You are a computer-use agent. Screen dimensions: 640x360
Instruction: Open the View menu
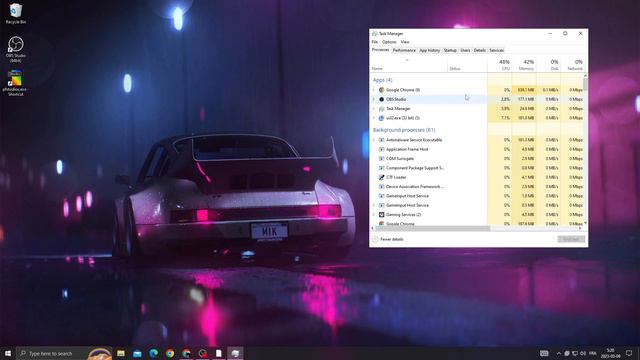tap(405, 42)
